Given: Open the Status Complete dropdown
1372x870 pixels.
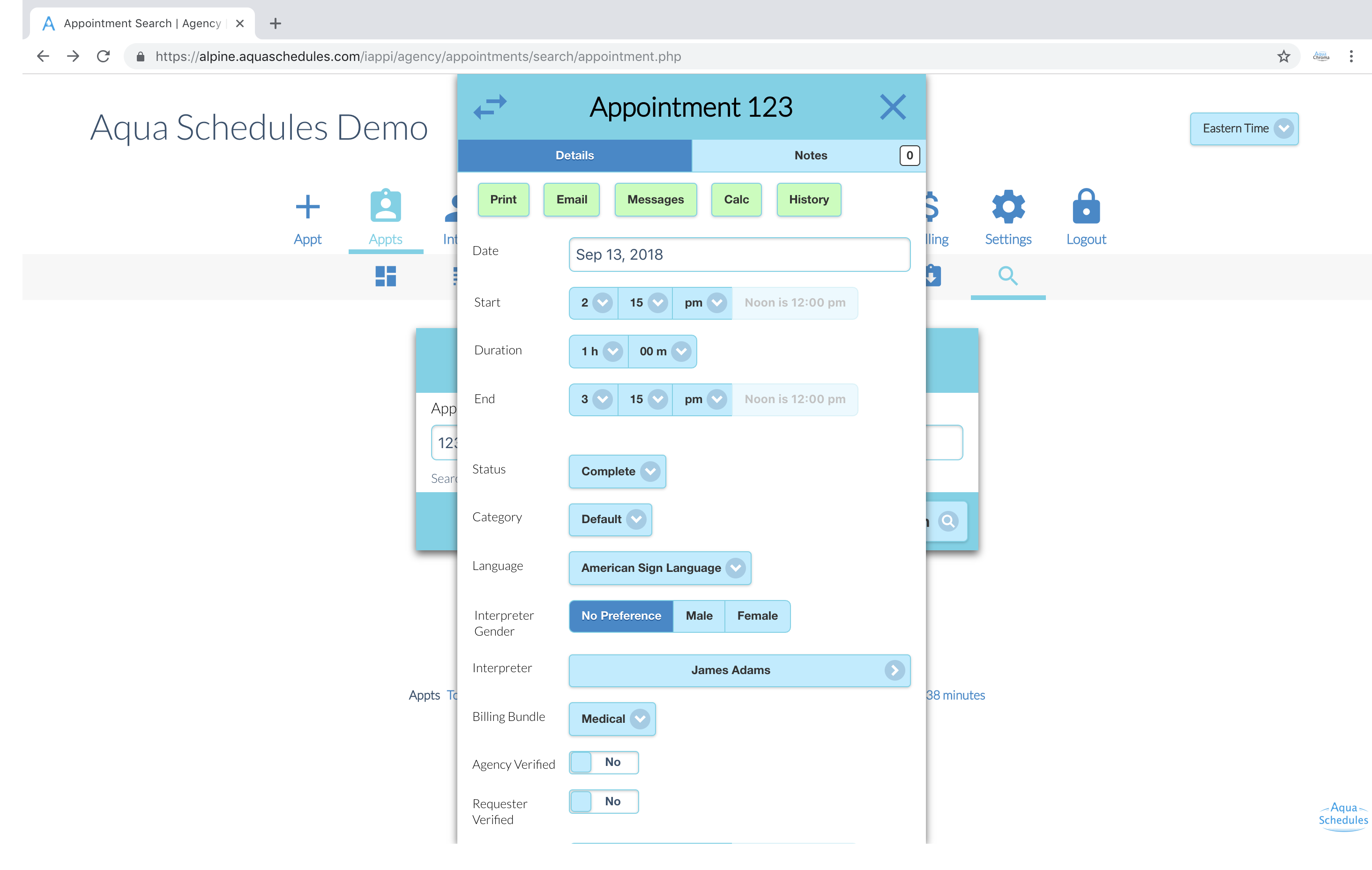Looking at the screenshot, I should point(618,472).
